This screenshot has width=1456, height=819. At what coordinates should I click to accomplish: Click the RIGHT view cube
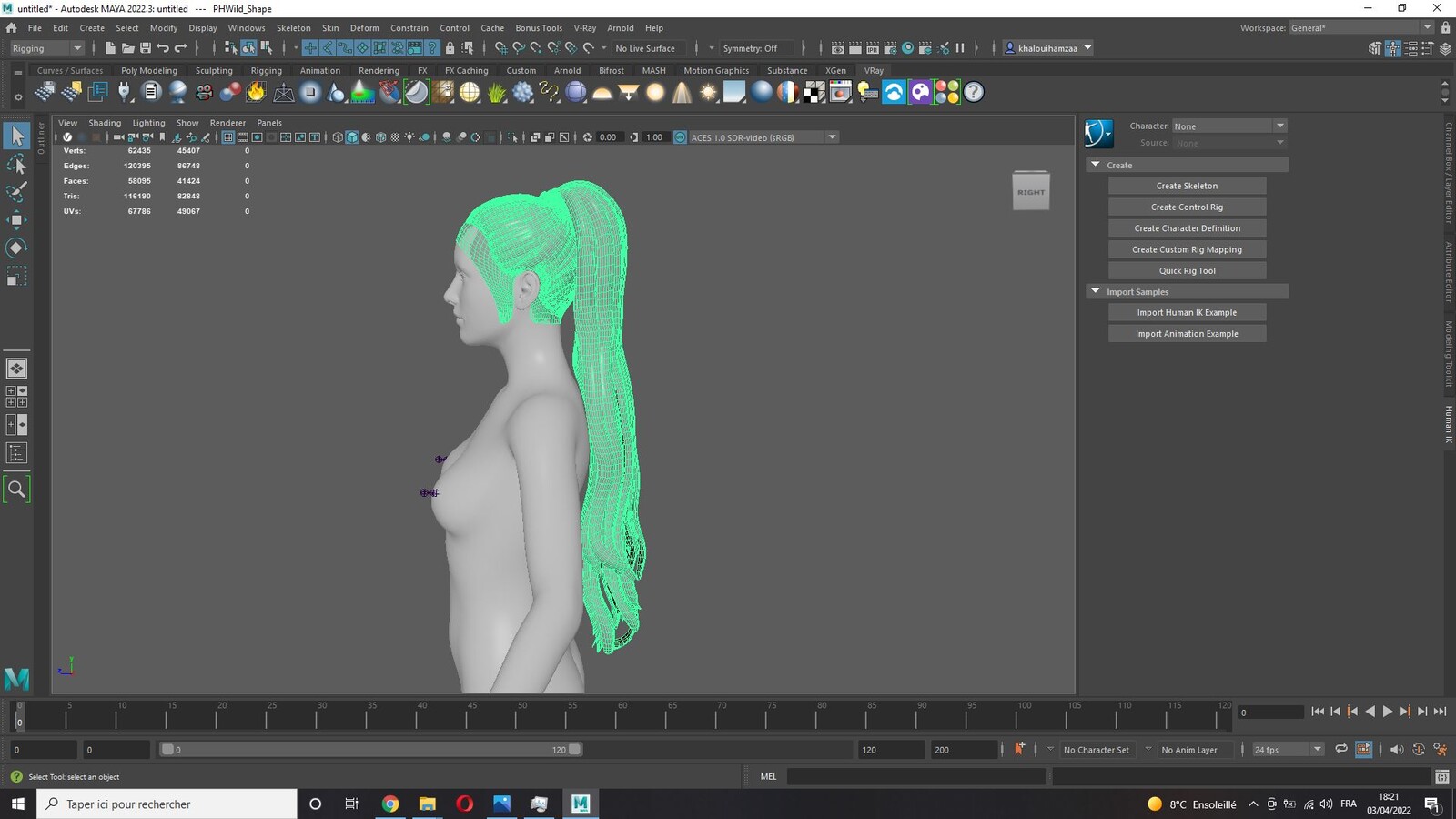[1031, 191]
